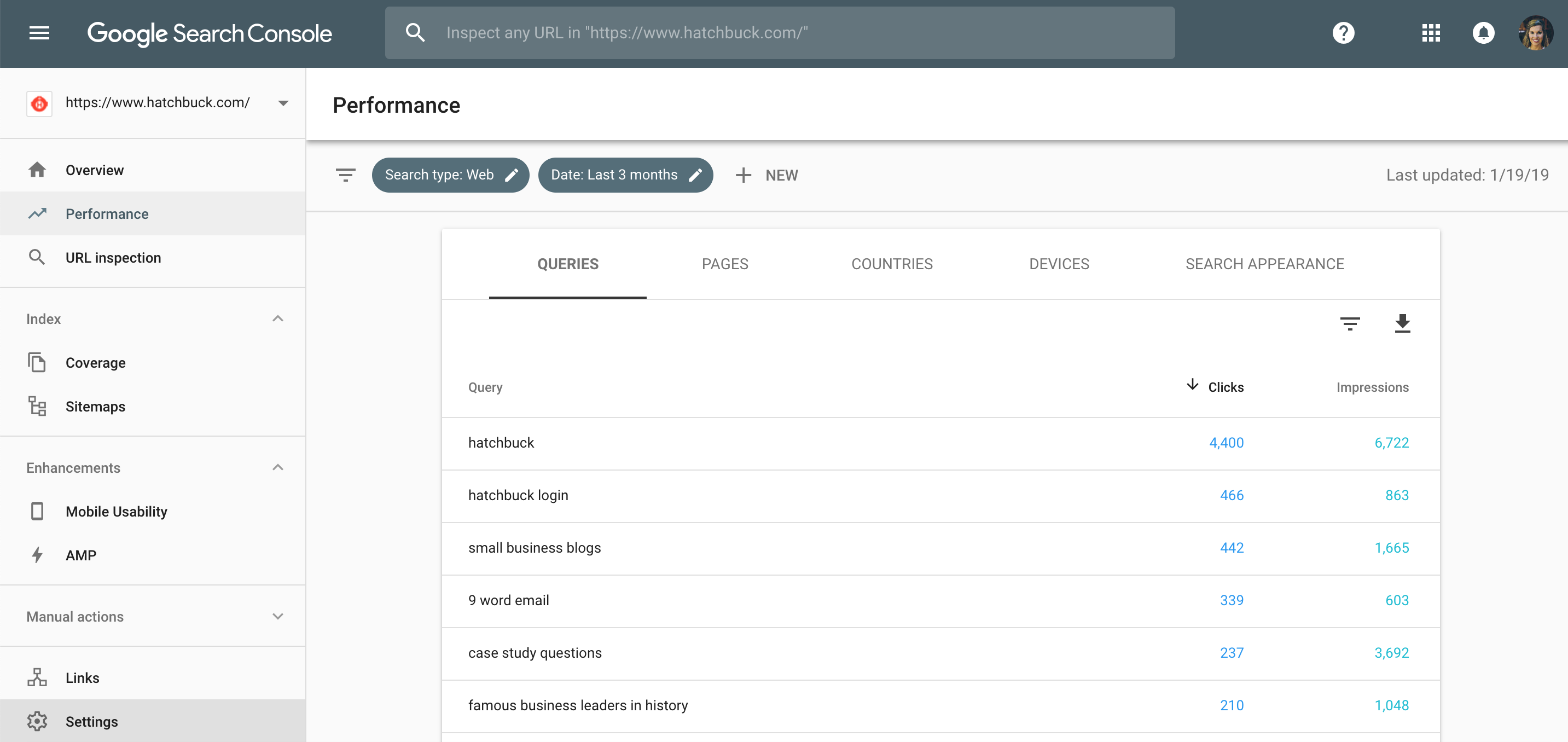The width and height of the screenshot is (1568, 742).
Task: Switch to the Queries tab
Action: tap(567, 264)
